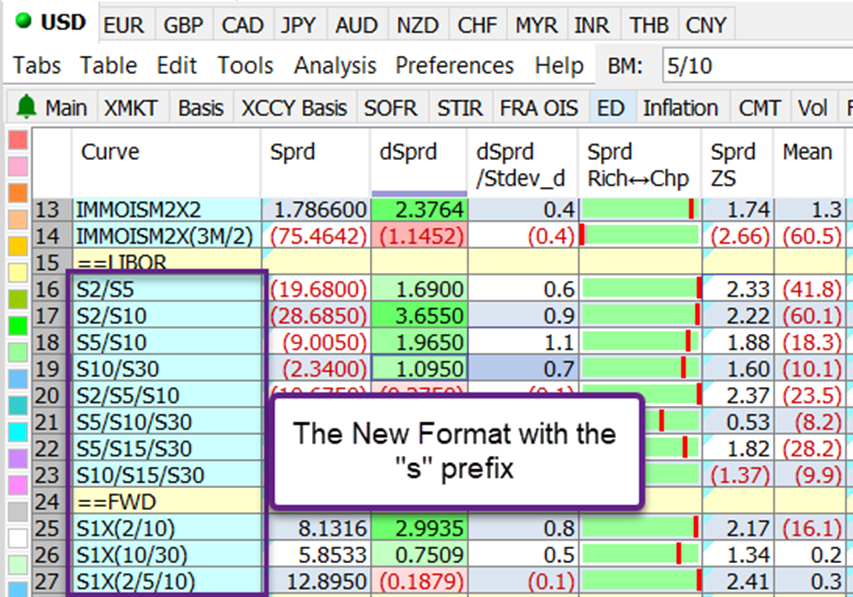Open the Tabs menu

(37, 65)
